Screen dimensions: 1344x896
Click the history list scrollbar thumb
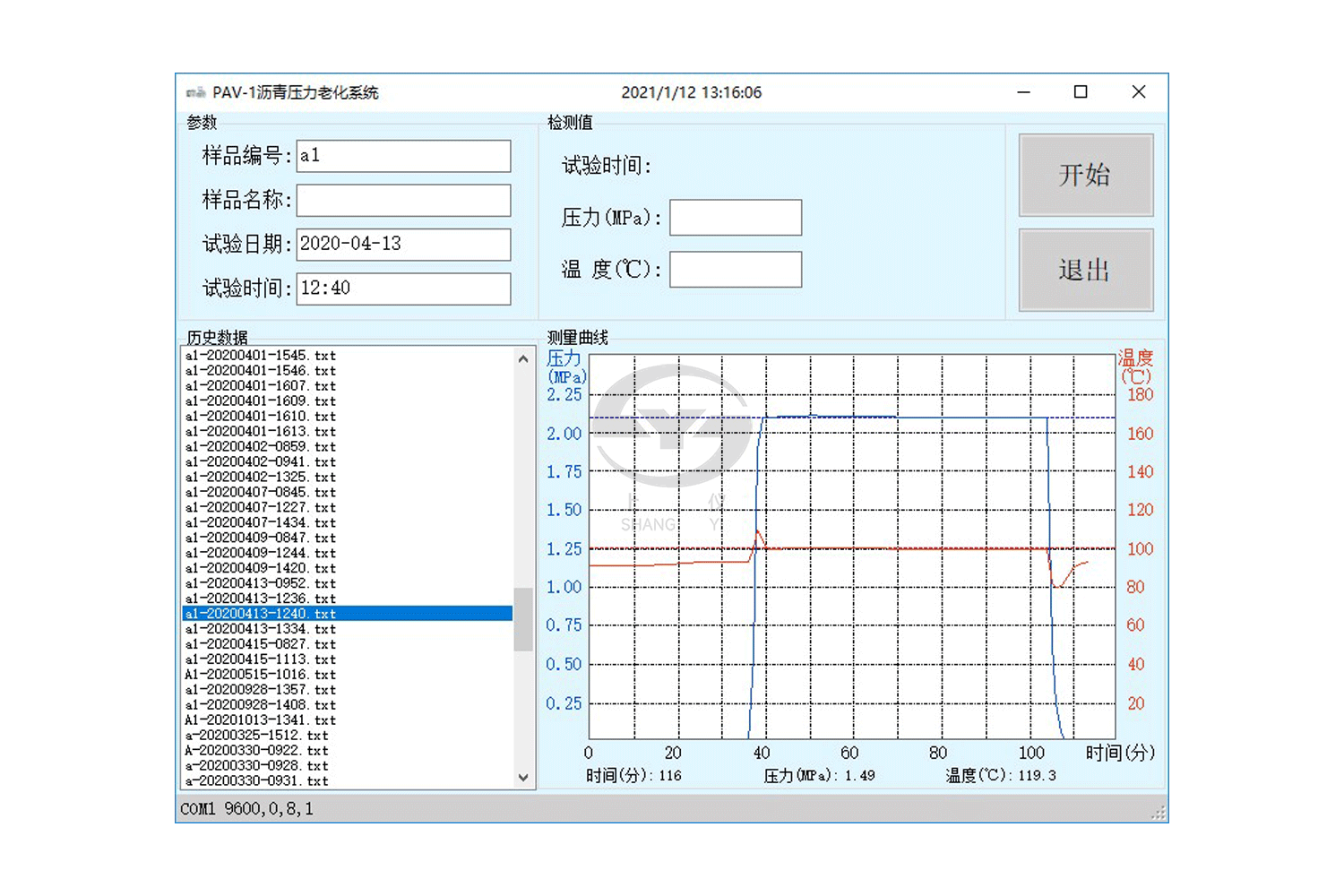pyautogui.click(x=523, y=618)
